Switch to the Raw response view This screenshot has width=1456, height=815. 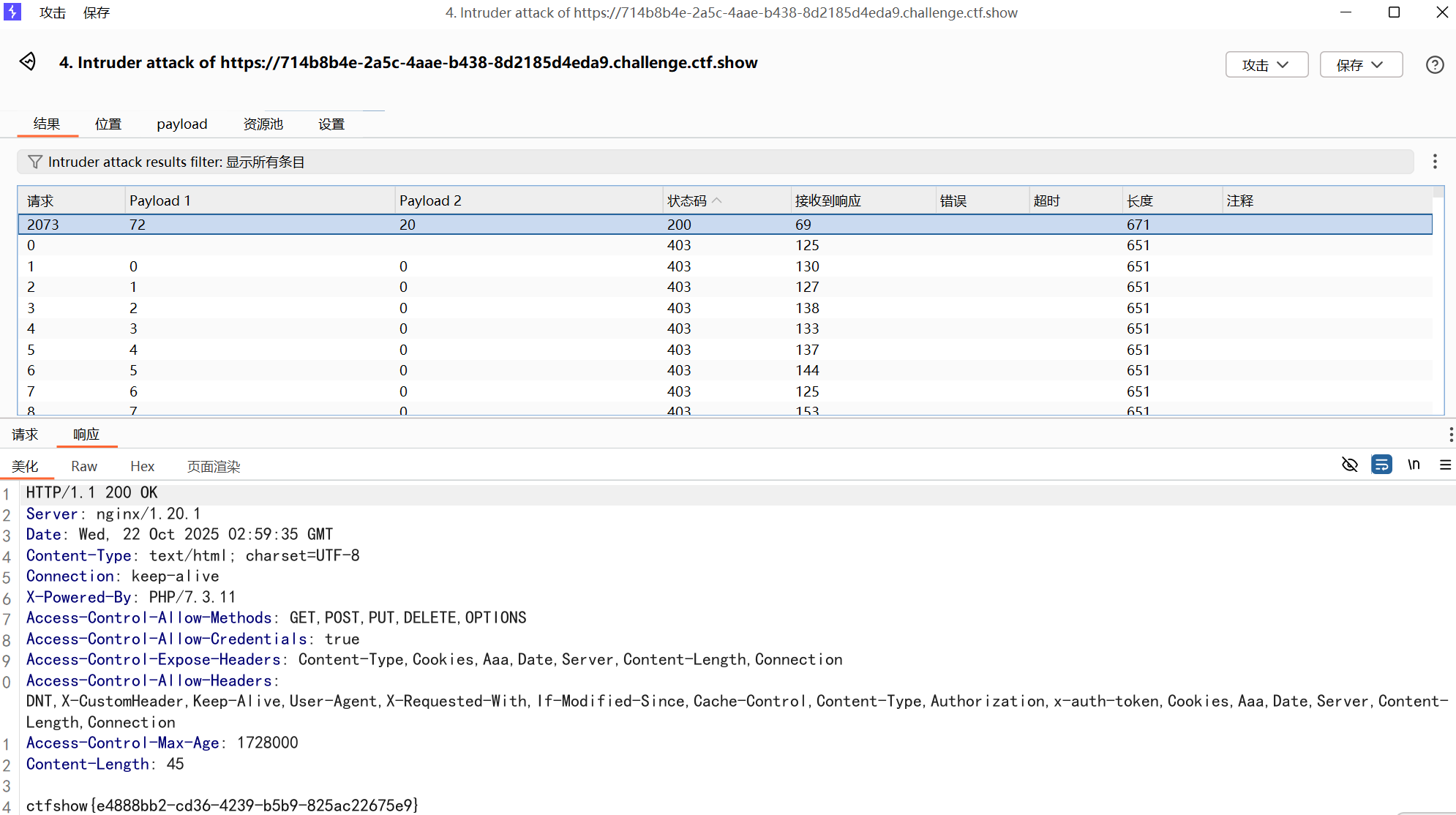(84, 467)
